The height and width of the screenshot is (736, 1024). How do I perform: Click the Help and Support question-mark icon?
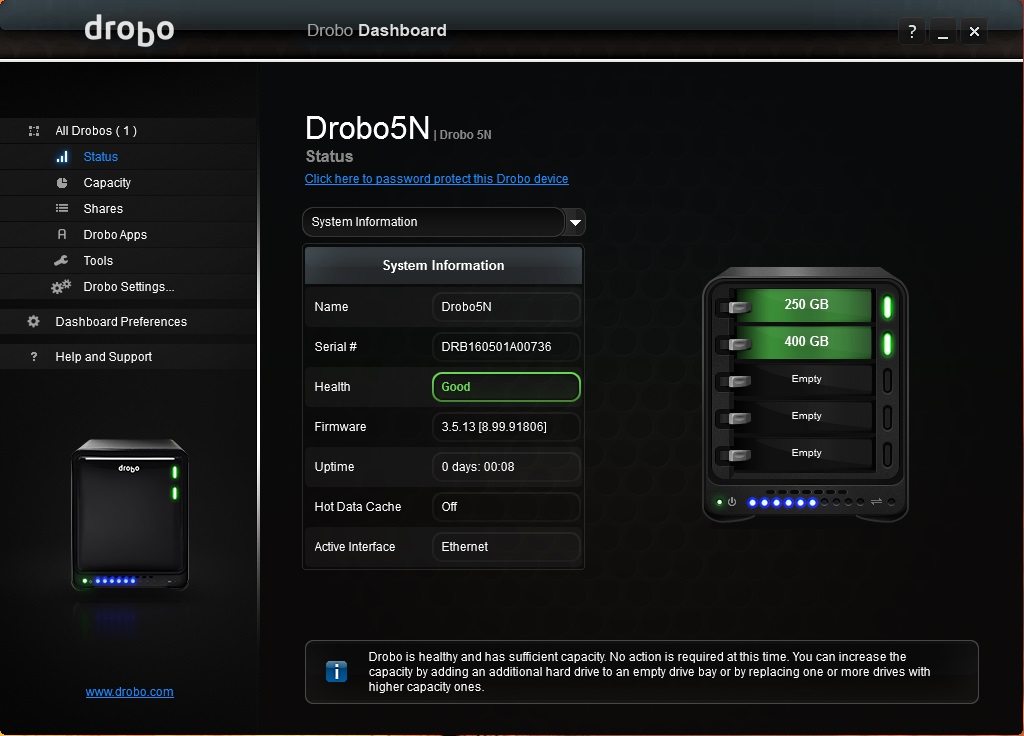point(34,357)
